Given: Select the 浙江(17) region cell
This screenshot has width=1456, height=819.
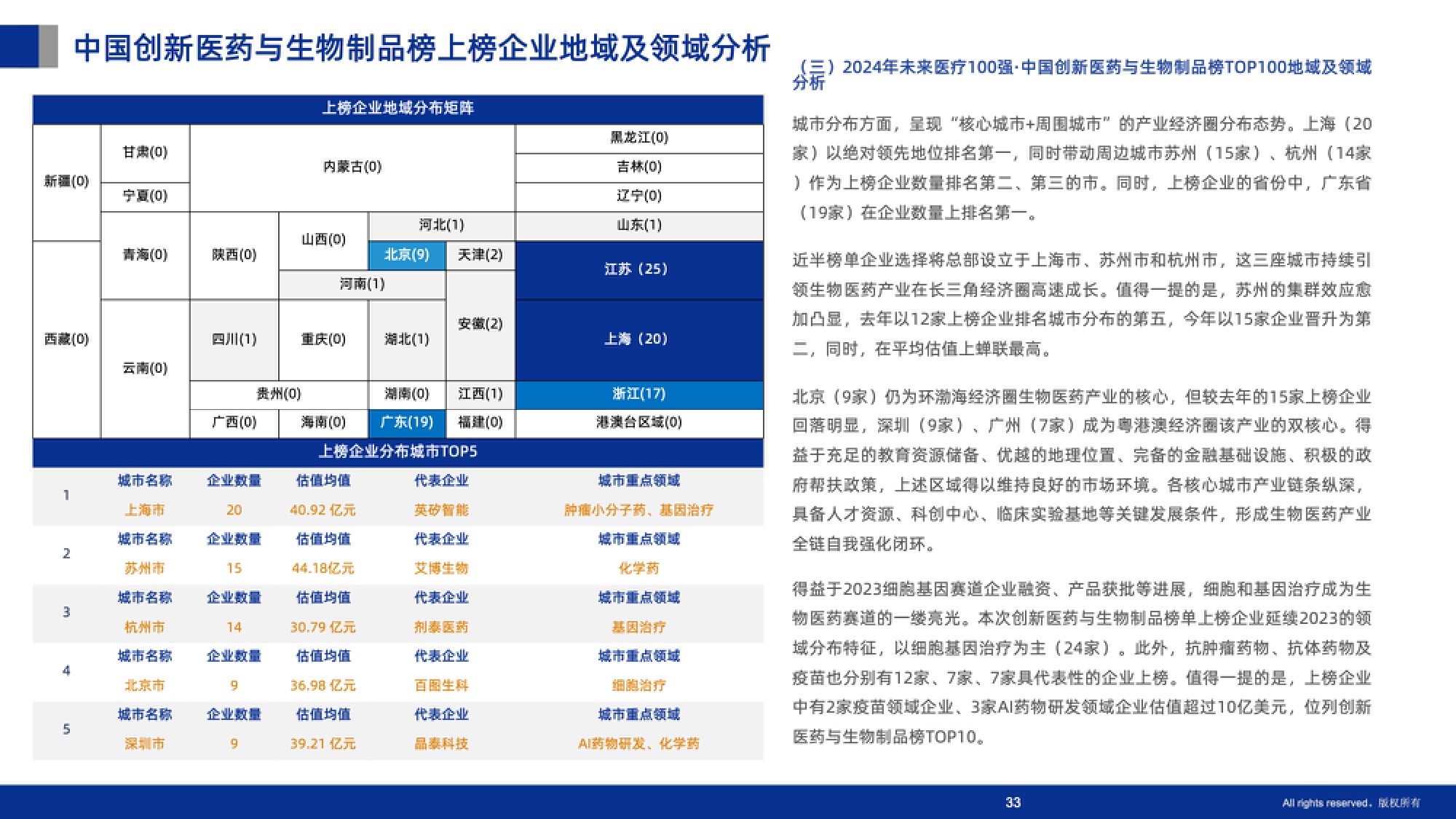Looking at the screenshot, I should coord(638,394).
